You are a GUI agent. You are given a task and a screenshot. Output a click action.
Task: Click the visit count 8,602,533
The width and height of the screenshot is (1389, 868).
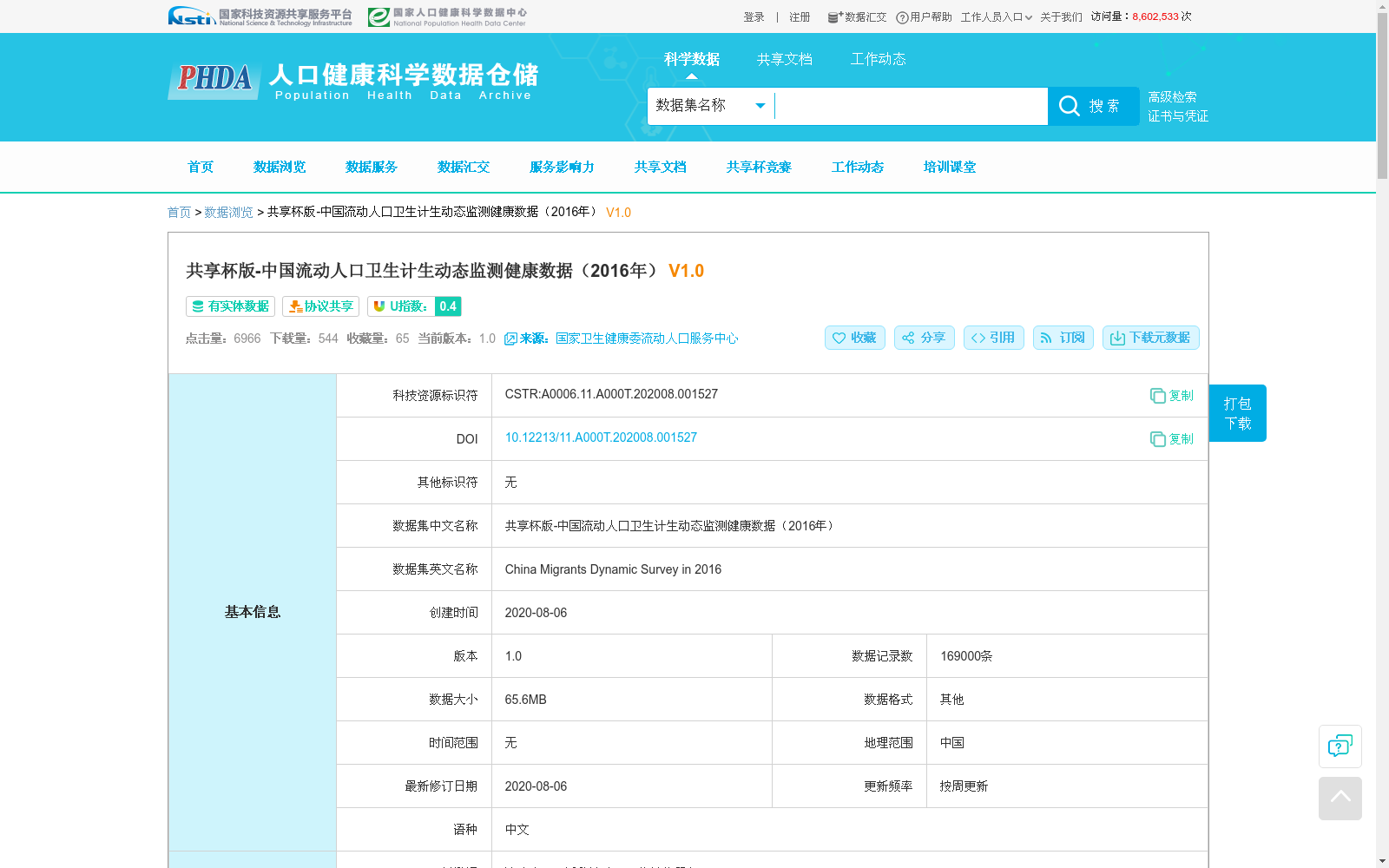(1155, 16)
